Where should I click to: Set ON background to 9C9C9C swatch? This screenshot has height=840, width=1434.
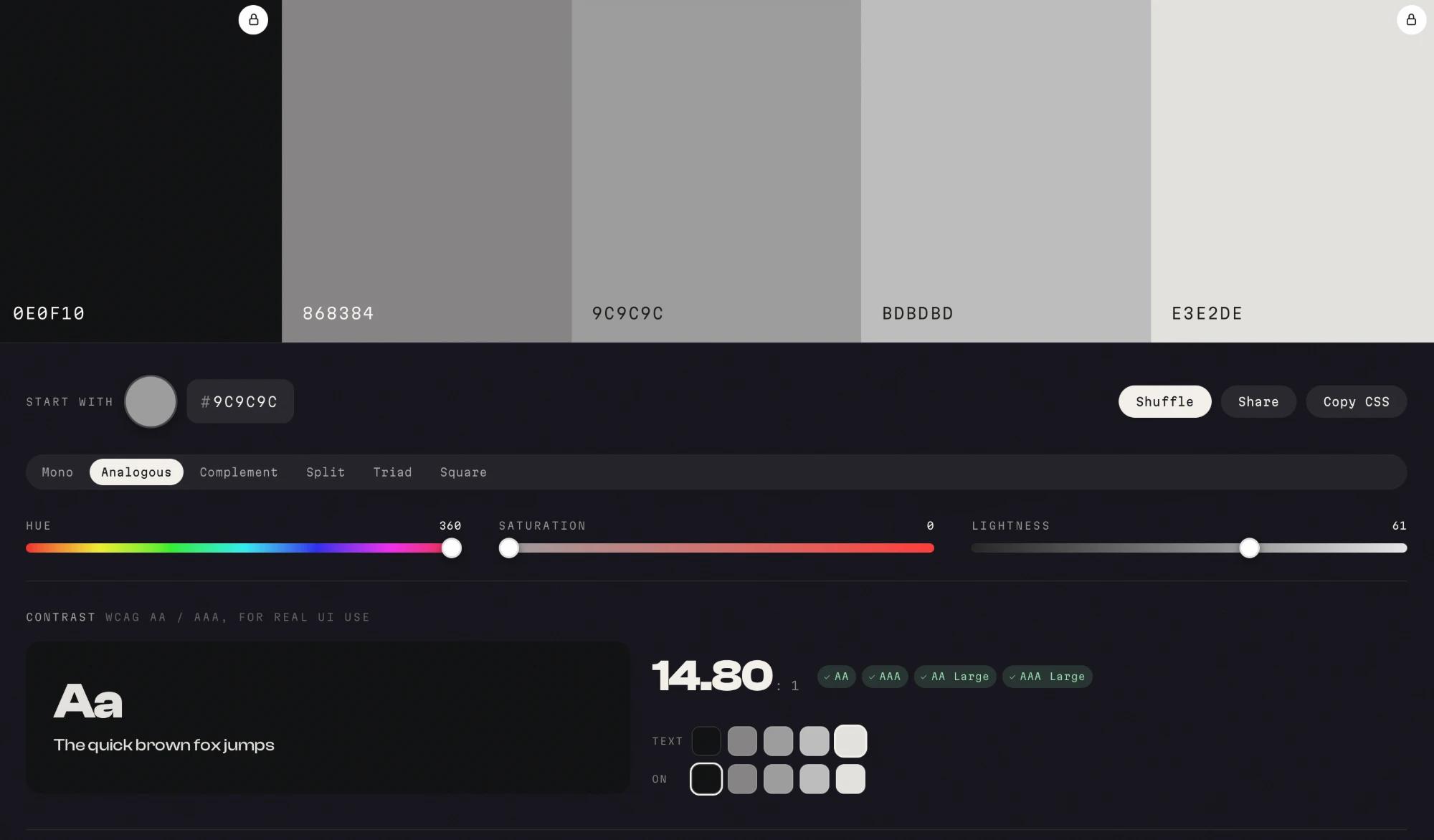coord(778,779)
